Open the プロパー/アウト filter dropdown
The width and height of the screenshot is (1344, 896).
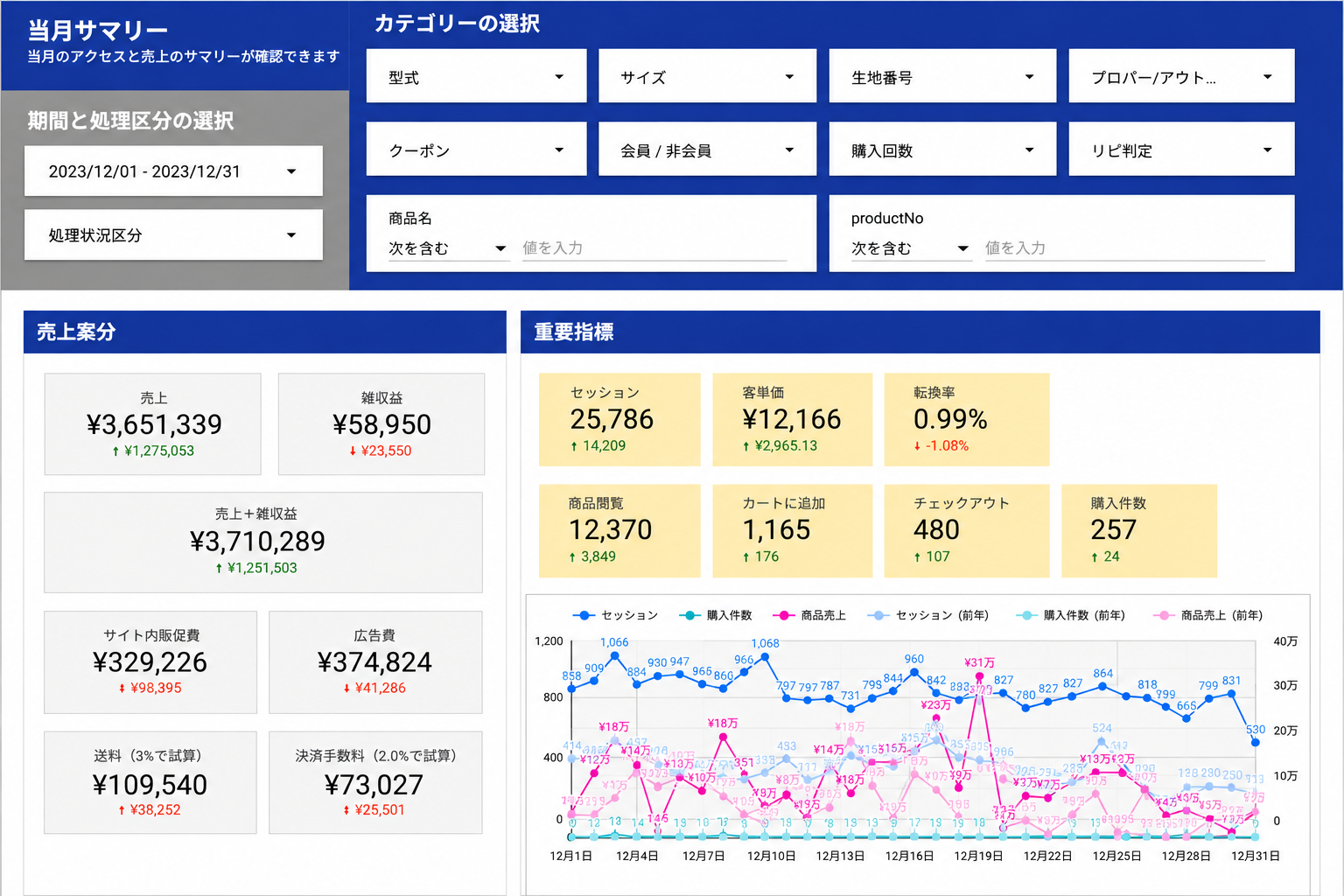1181,77
